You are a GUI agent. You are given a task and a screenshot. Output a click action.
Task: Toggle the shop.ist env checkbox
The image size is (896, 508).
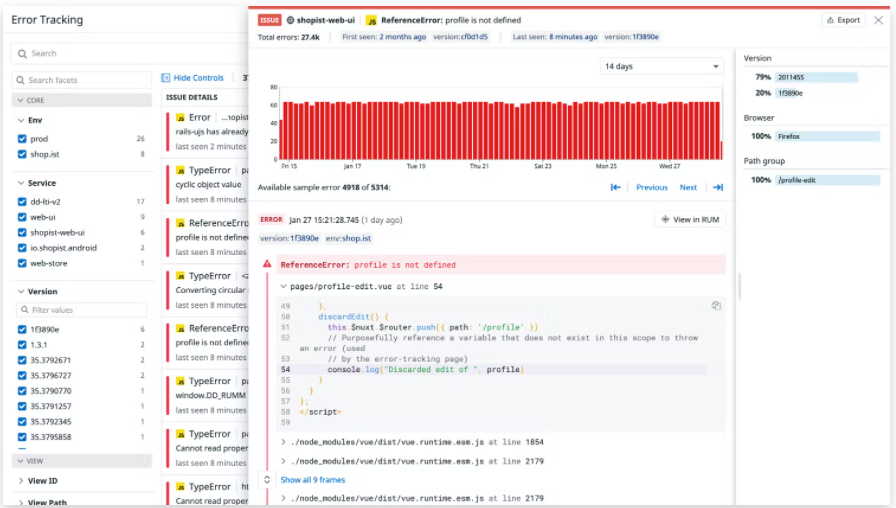(x=22, y=154)
